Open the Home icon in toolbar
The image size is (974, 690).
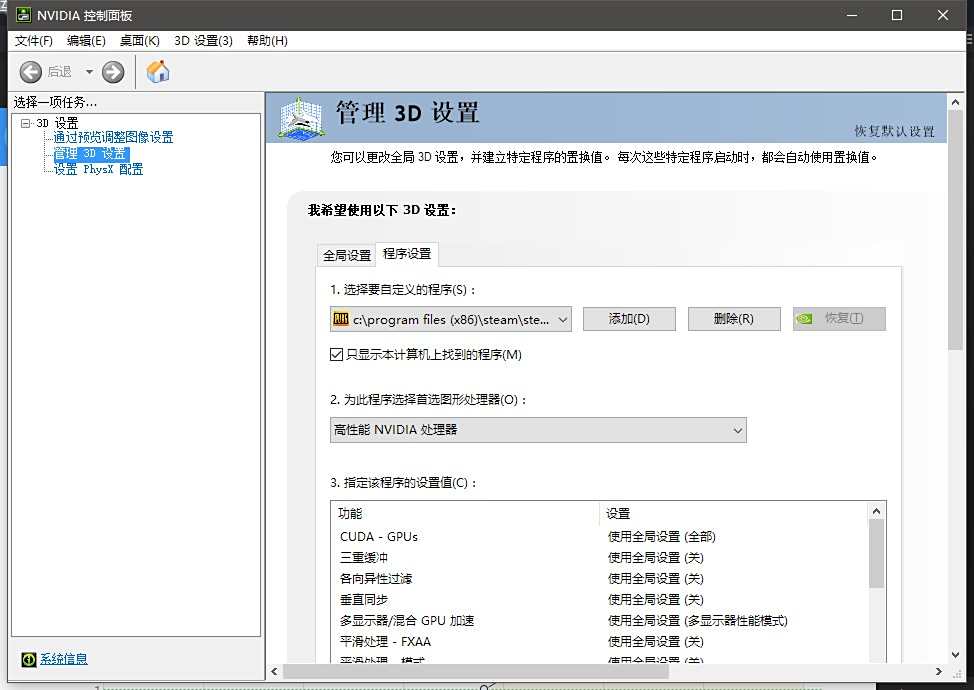(158, 71)
